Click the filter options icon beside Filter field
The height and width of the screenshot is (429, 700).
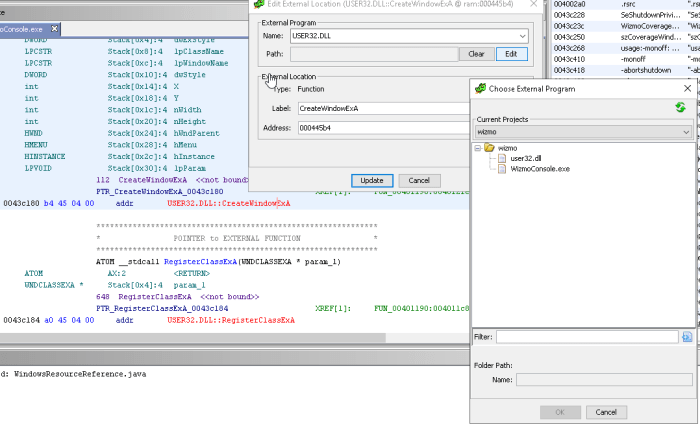click(x=687, y=337)
